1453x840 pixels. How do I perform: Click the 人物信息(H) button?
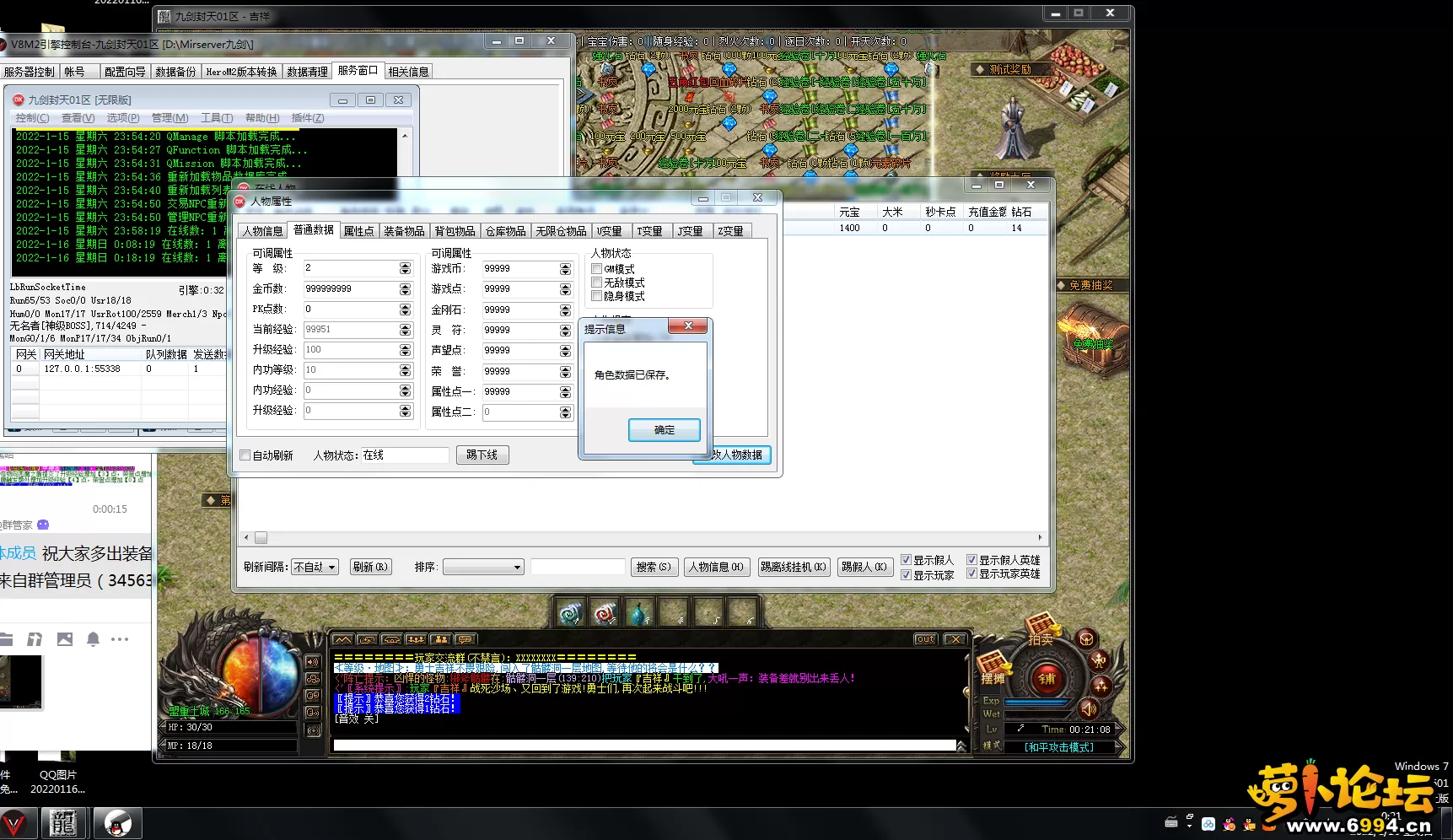click(716, 567)
